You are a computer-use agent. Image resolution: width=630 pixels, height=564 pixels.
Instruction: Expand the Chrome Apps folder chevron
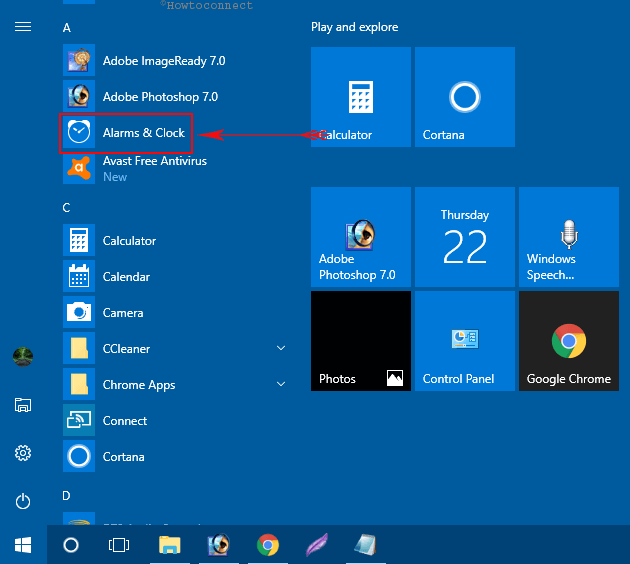[x=281, y=384]
